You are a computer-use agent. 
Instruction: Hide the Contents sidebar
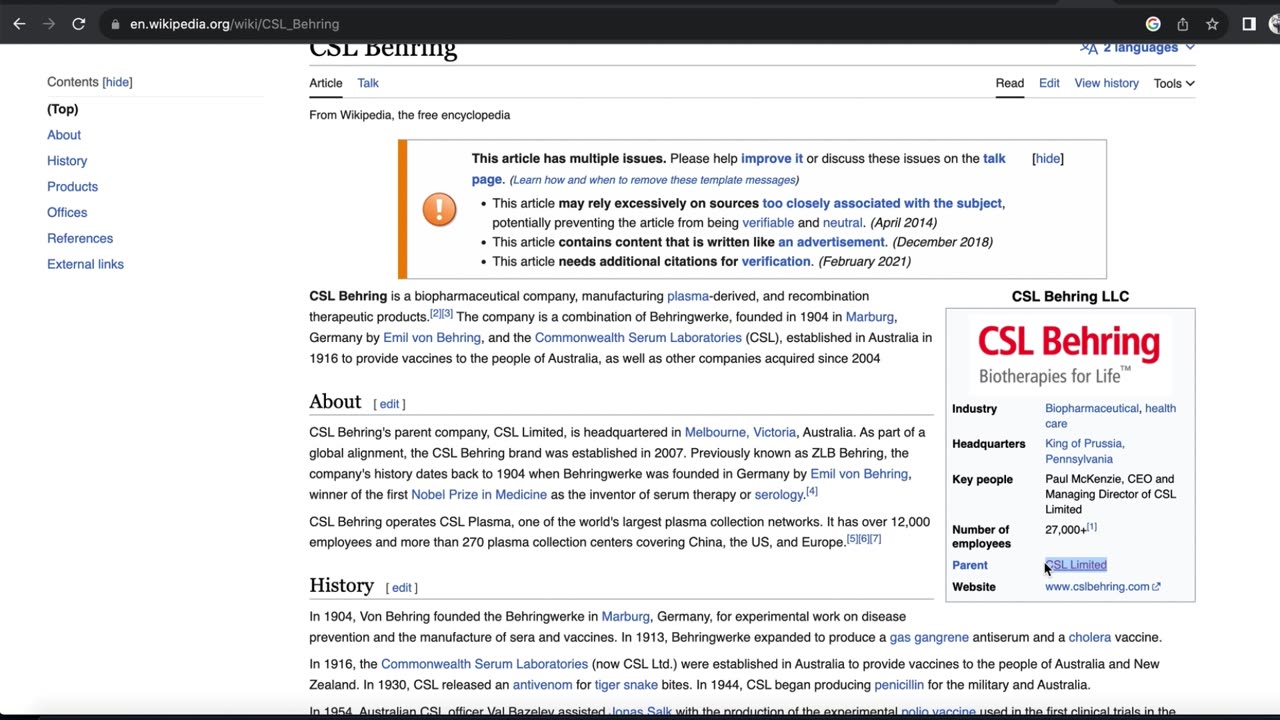[x=117, y=82]
